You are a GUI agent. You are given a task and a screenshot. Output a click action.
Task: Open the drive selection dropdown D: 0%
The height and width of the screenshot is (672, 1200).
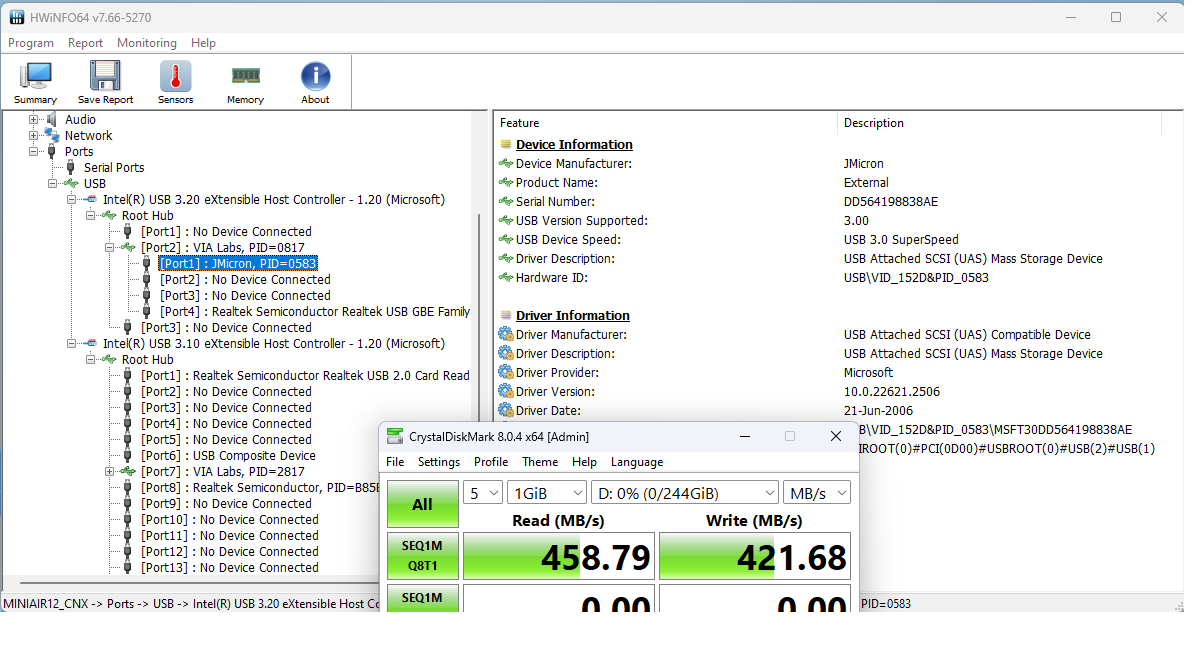(685, 493)
